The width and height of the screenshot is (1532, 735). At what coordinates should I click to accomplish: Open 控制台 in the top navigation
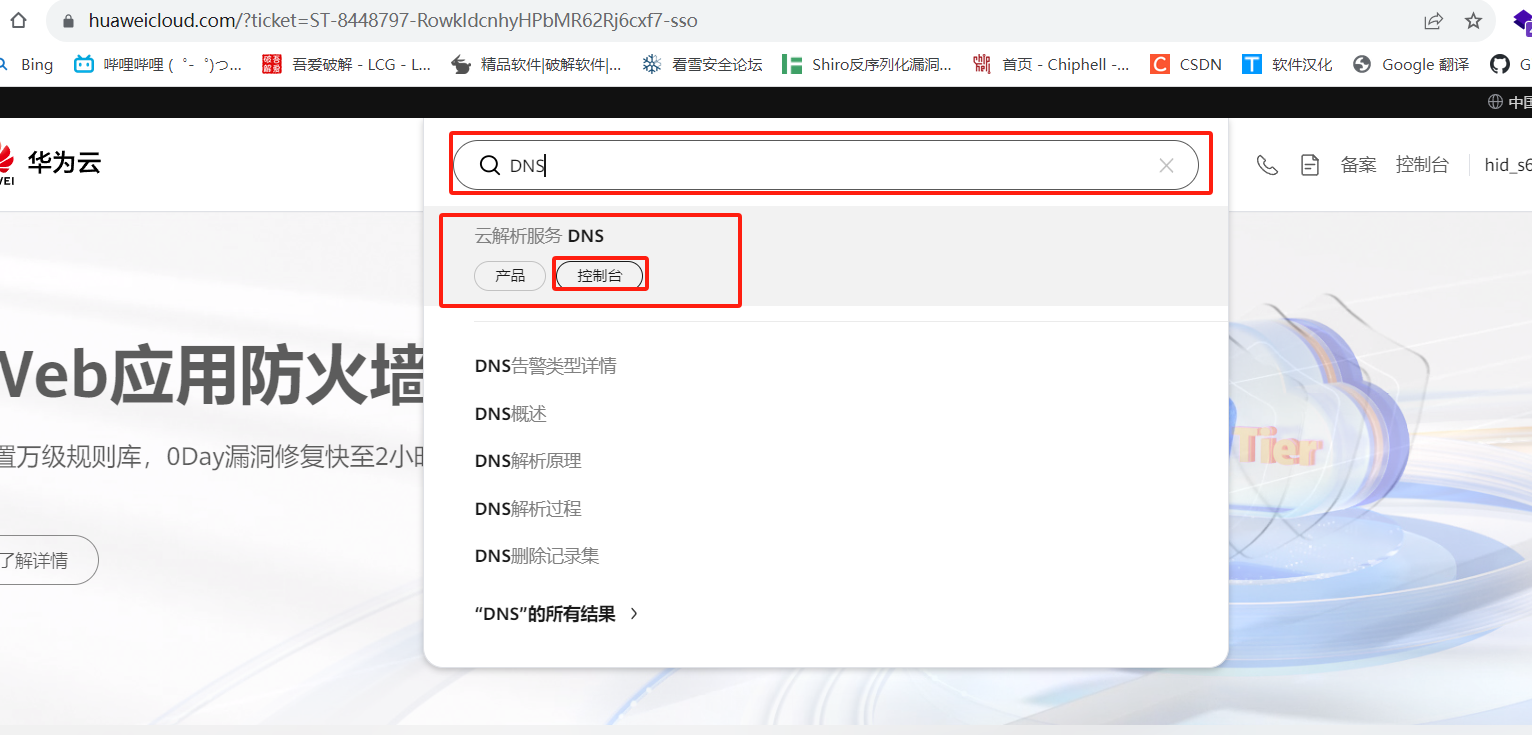[x=1422, y=165]
